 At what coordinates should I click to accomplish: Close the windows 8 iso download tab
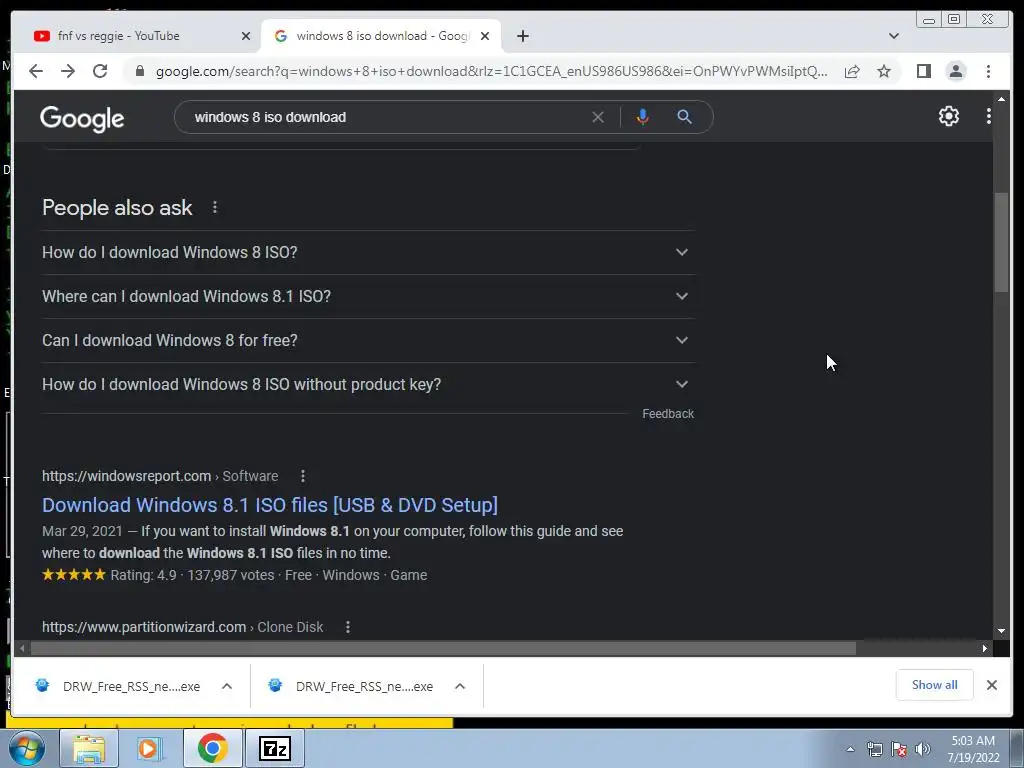[485, 36]
